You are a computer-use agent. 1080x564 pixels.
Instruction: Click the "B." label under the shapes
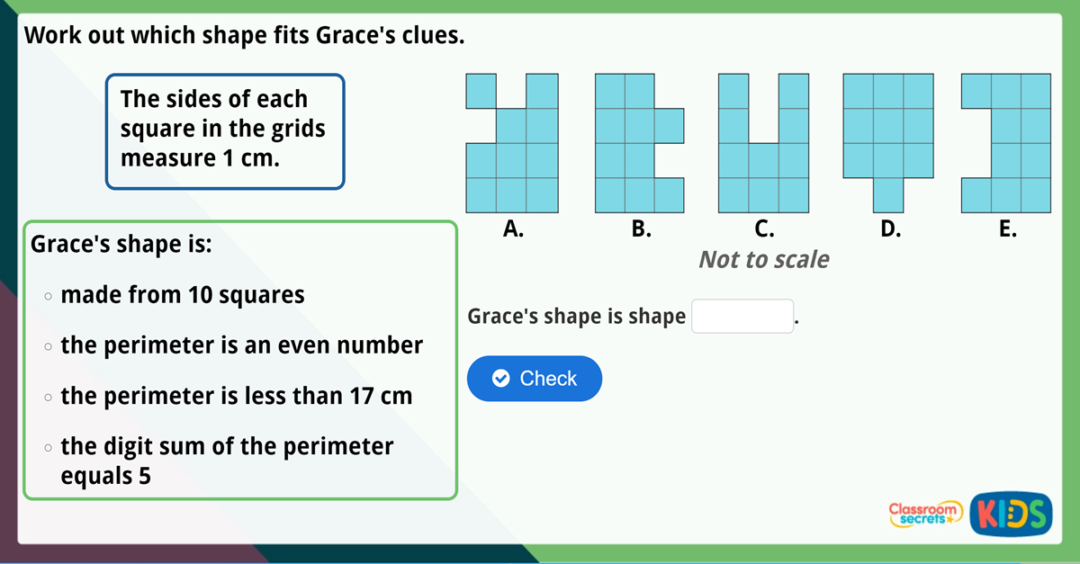coord(639,229)
